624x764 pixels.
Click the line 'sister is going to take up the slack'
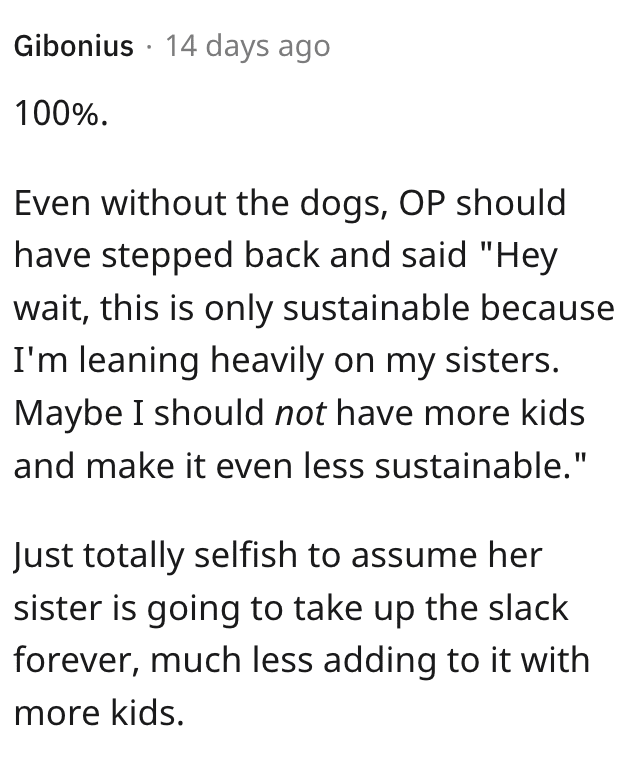pyautogui.click(x=291, y=608)
